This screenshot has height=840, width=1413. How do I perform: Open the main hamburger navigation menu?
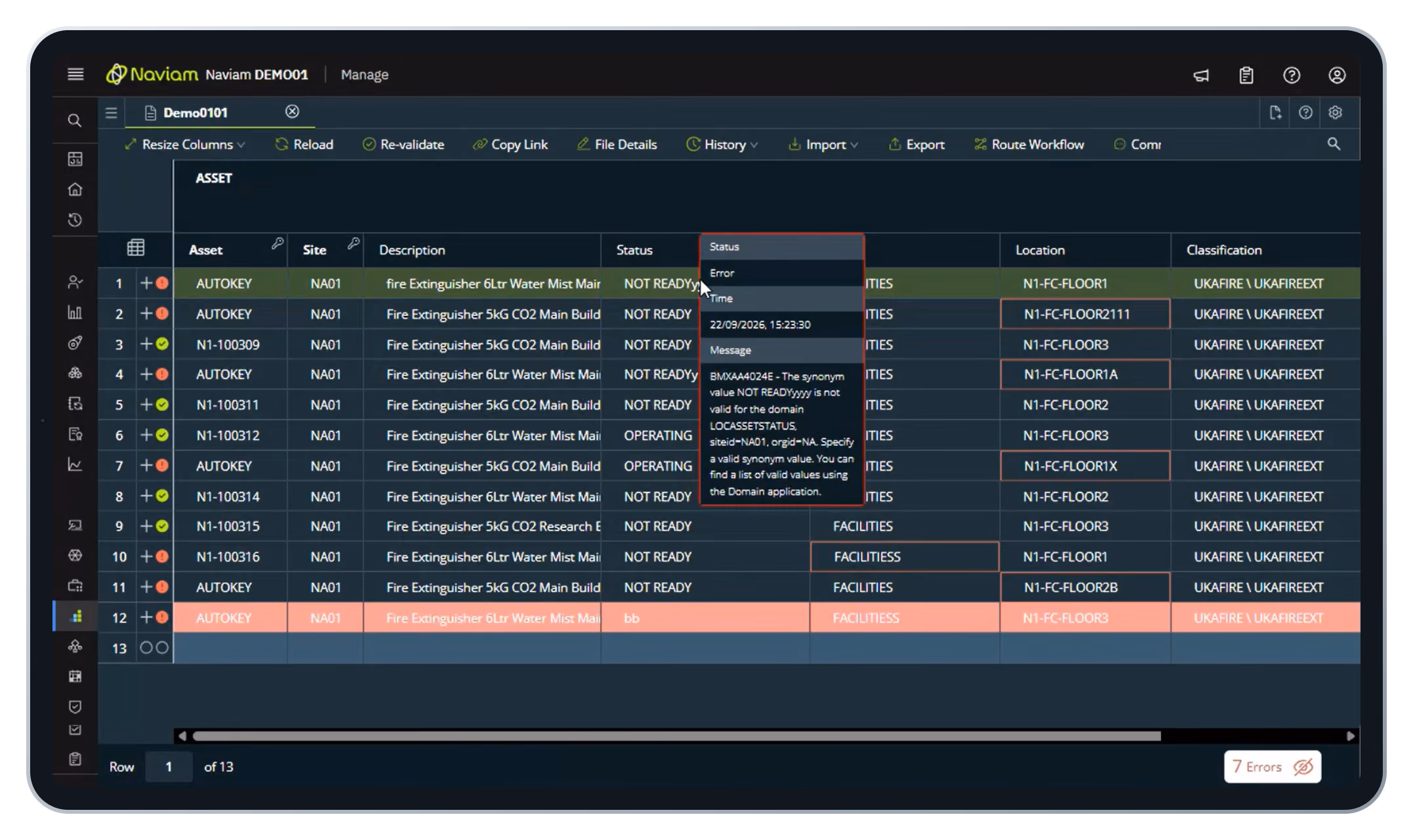pyautogui.click(x=75, y=74)
